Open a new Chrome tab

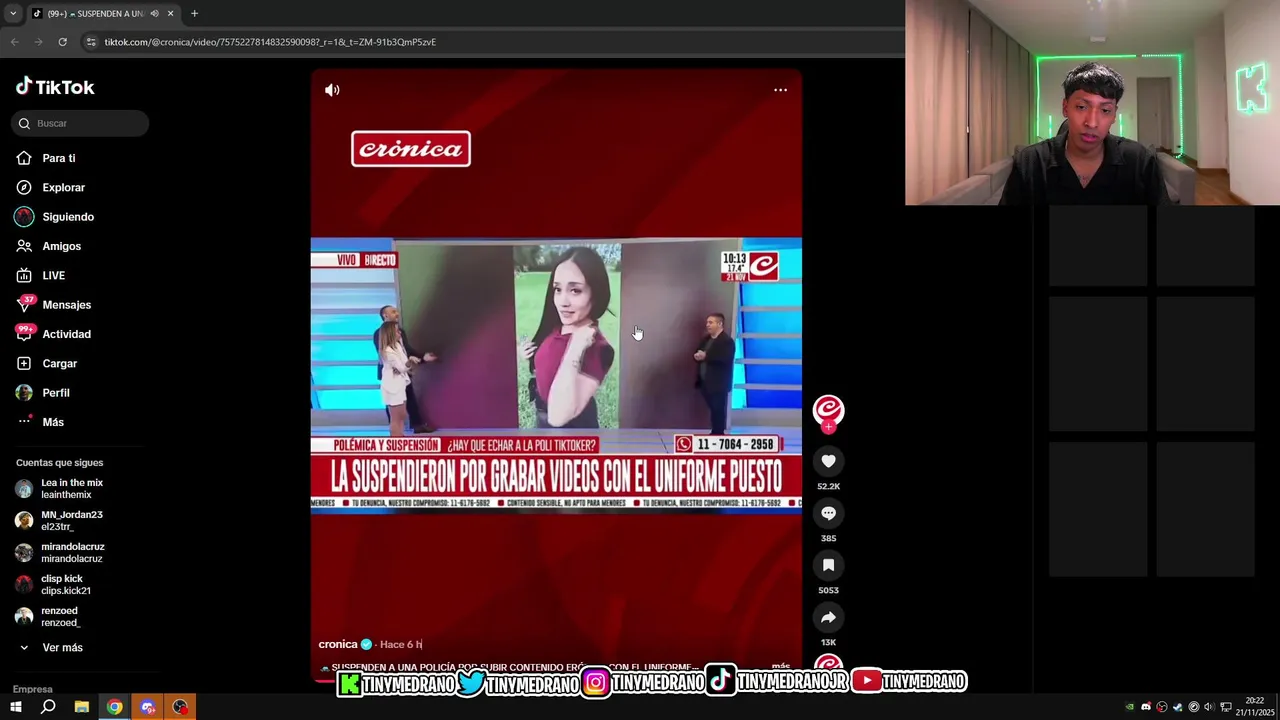pyautogui.click(x=194, y=14)
